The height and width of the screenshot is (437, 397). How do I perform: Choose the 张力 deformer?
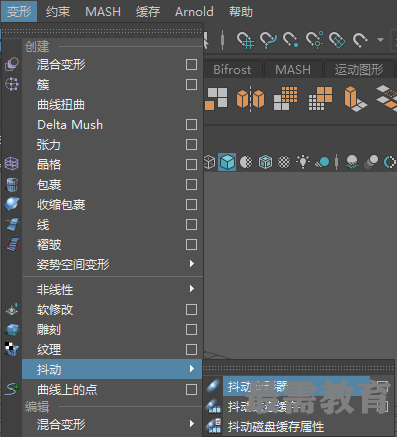coord(49,145)
